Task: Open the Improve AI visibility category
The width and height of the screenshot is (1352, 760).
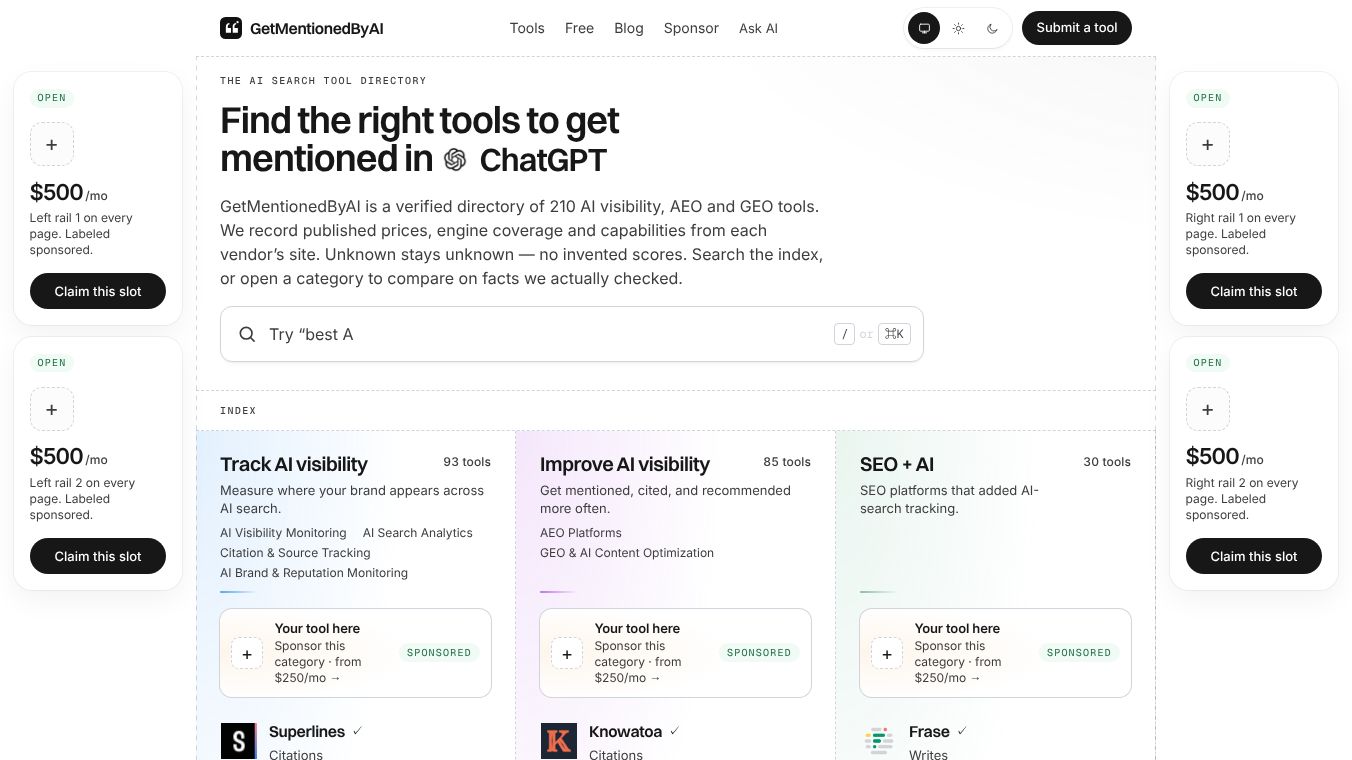Action: (625, 464)
